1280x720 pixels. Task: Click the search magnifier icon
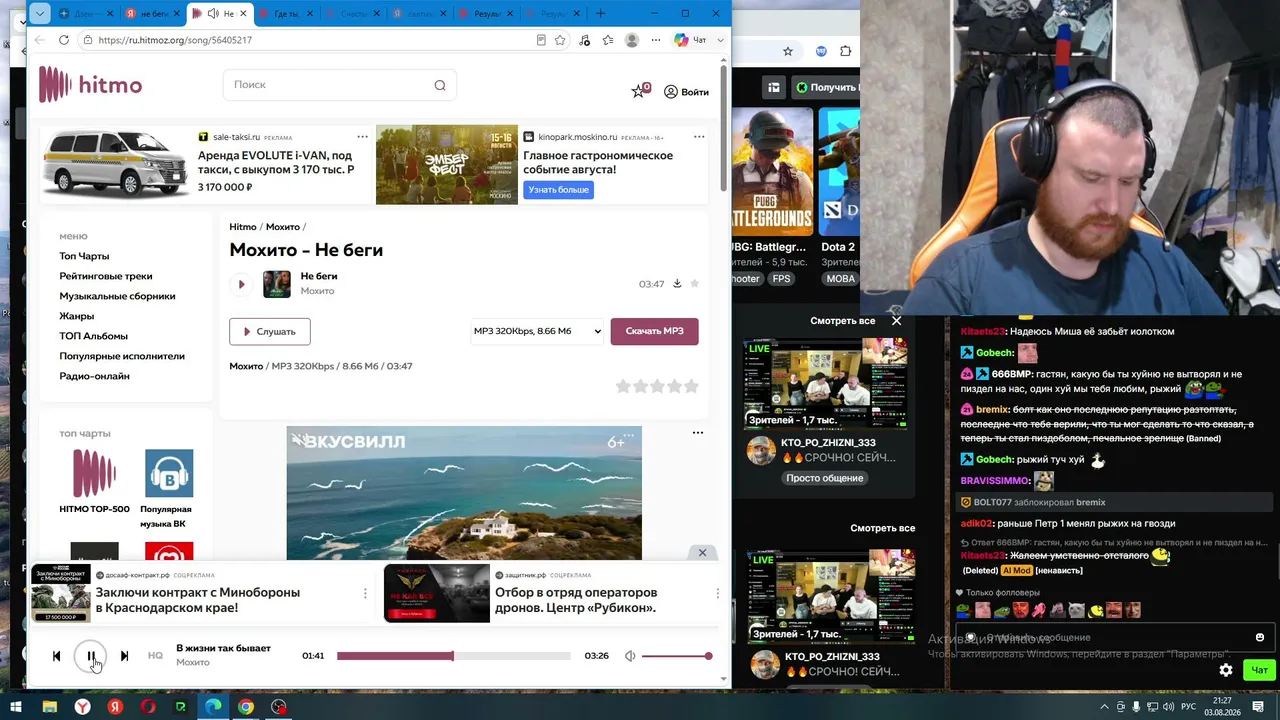click(x=440, y=85)
